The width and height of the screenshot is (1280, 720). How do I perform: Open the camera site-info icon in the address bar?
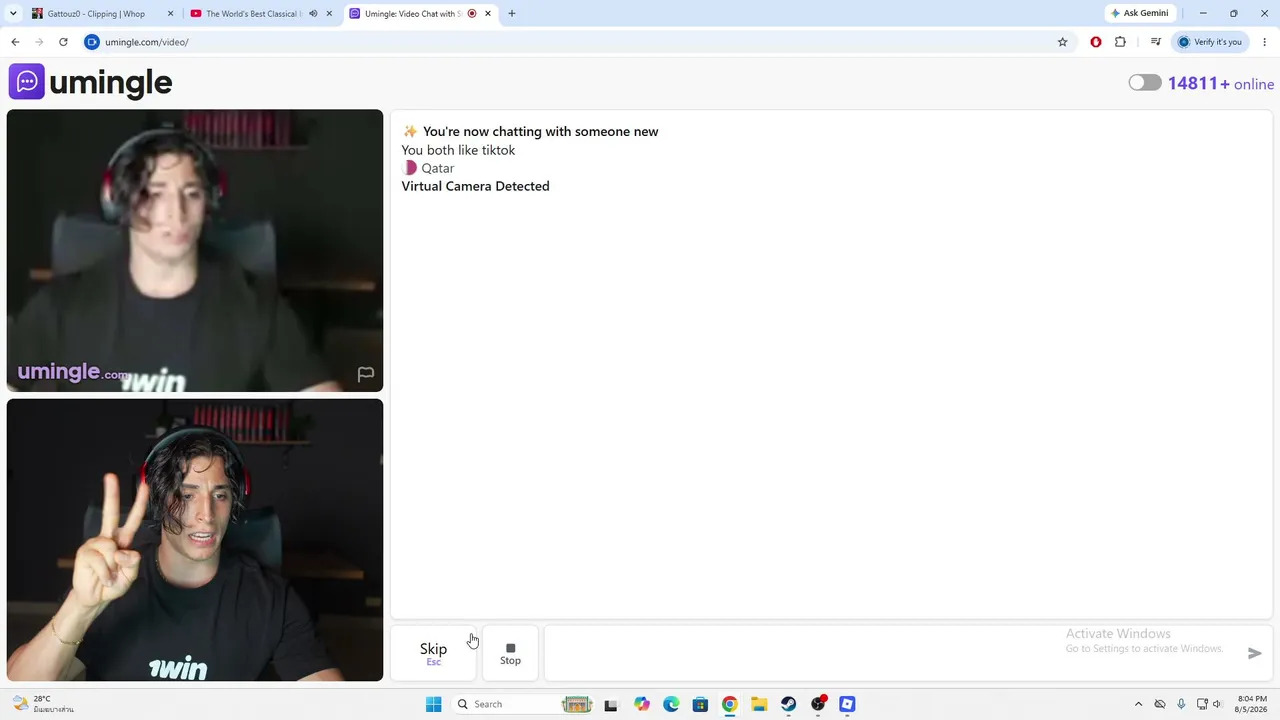[92, 42]
